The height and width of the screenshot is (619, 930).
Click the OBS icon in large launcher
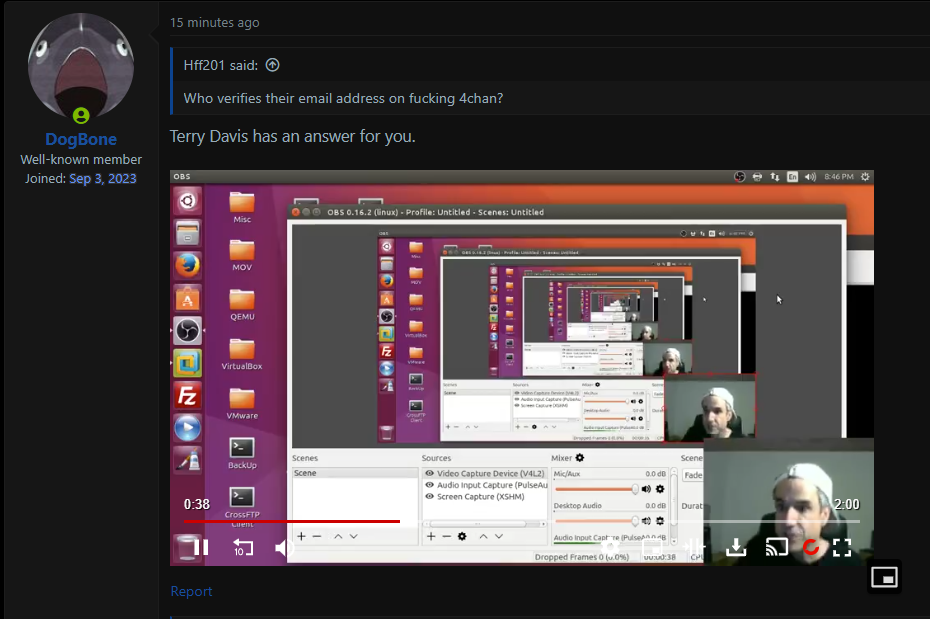point(187,330)
